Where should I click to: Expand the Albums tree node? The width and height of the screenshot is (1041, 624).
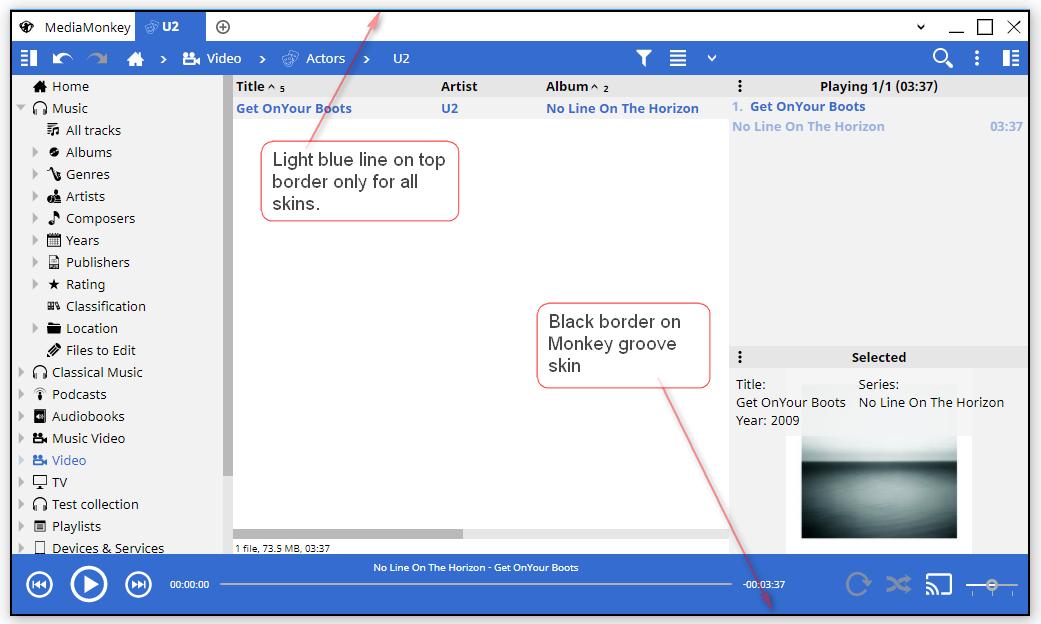pyautogui.click(x=36, y=152)
